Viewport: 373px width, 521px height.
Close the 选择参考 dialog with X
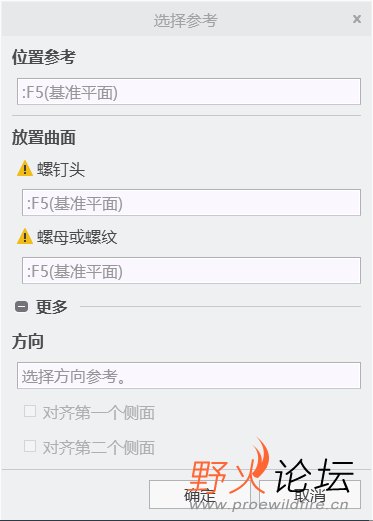pyautogui.click(x=357, y=19)
